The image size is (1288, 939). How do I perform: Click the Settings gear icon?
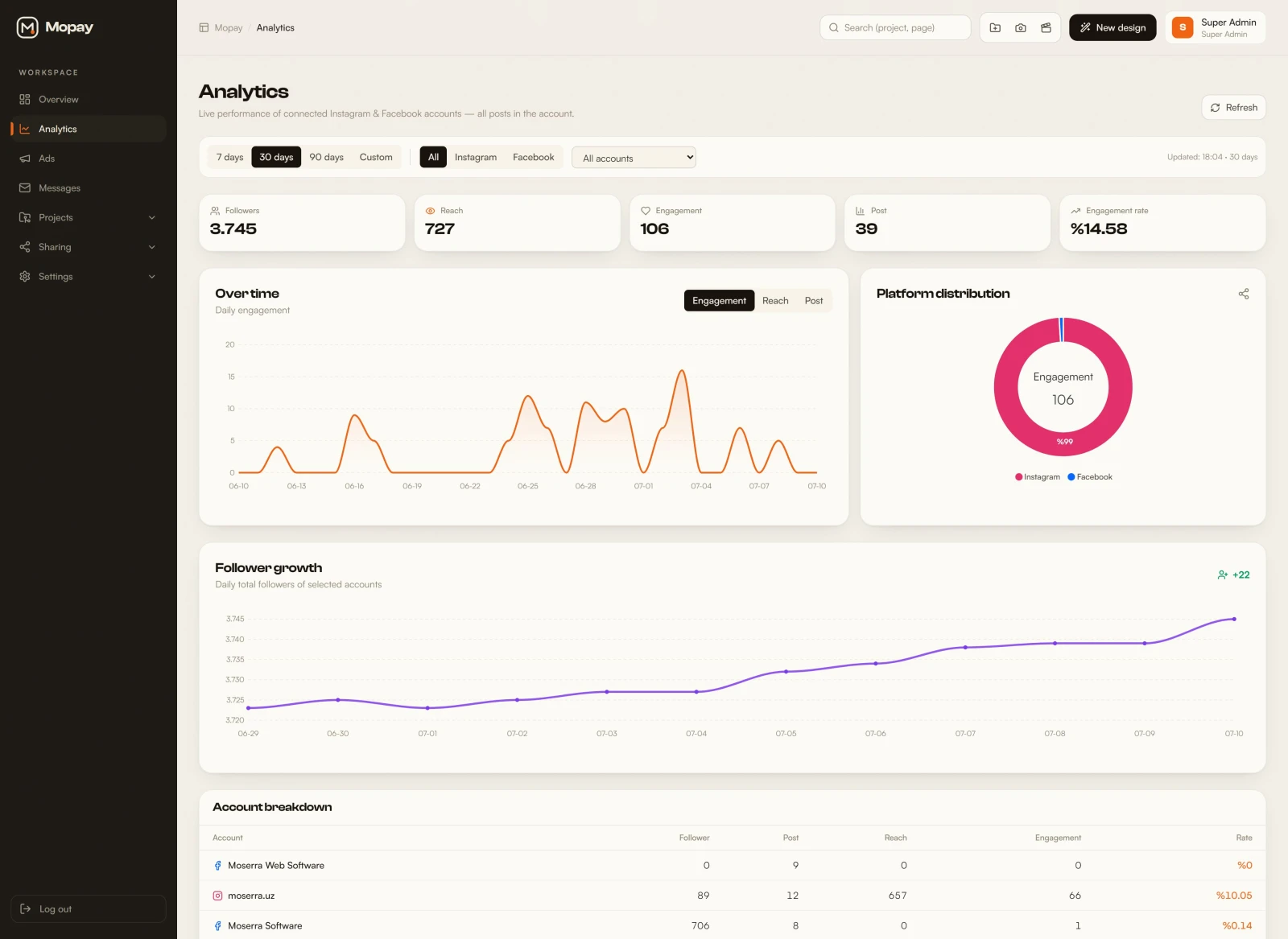(25, 277)
